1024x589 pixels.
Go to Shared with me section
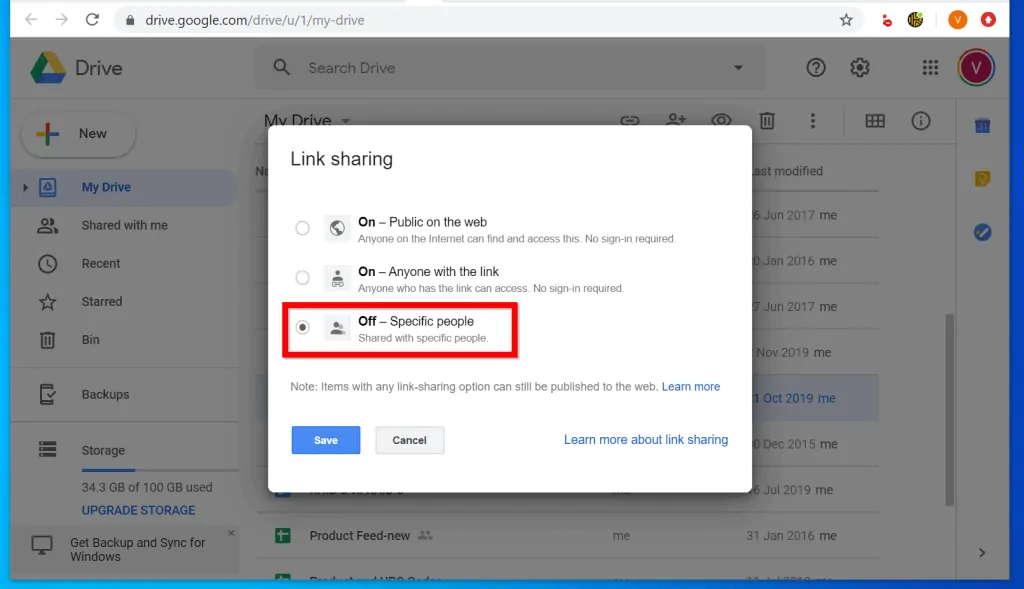(123, 225)
